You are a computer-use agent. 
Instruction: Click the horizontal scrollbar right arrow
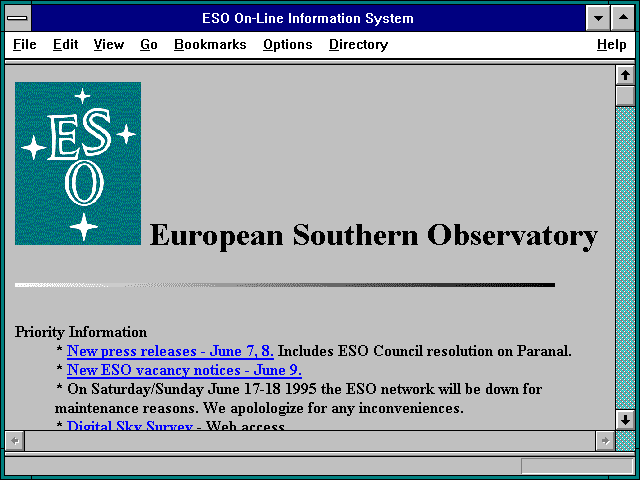pyautogui.click(x=605, y=441)
